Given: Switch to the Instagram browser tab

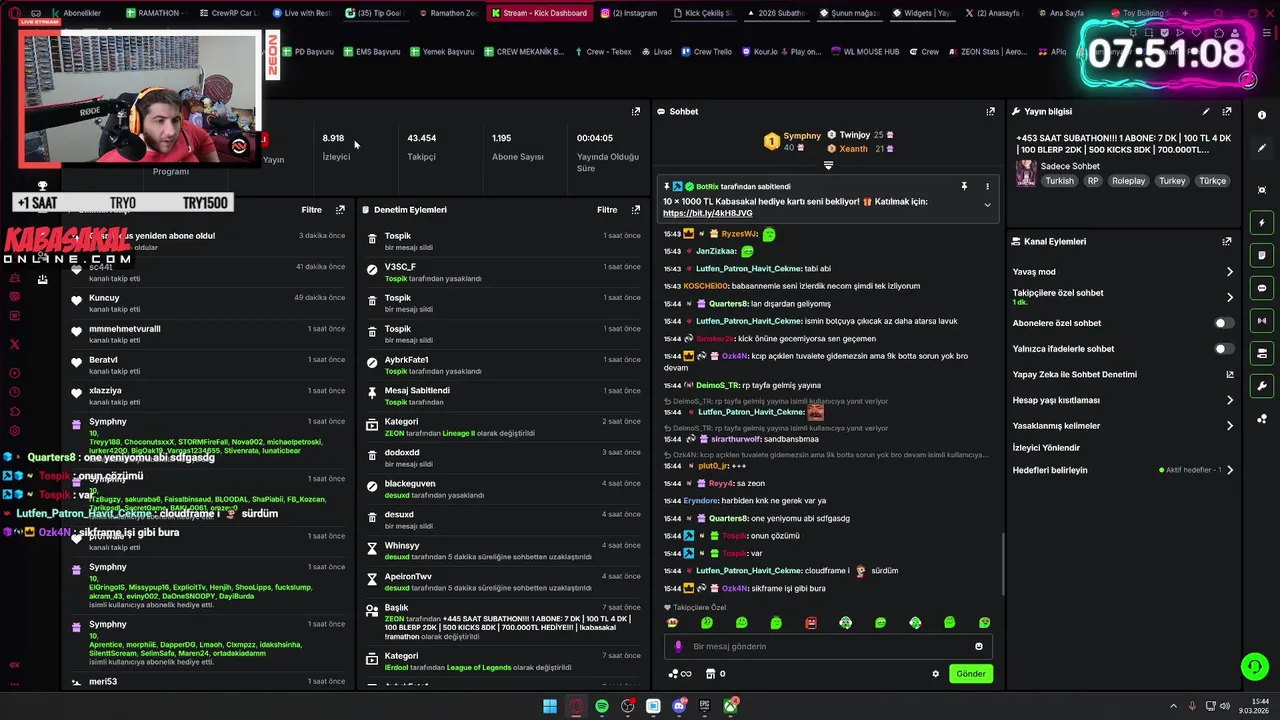Looking at the screenshot, I should 630,13.
